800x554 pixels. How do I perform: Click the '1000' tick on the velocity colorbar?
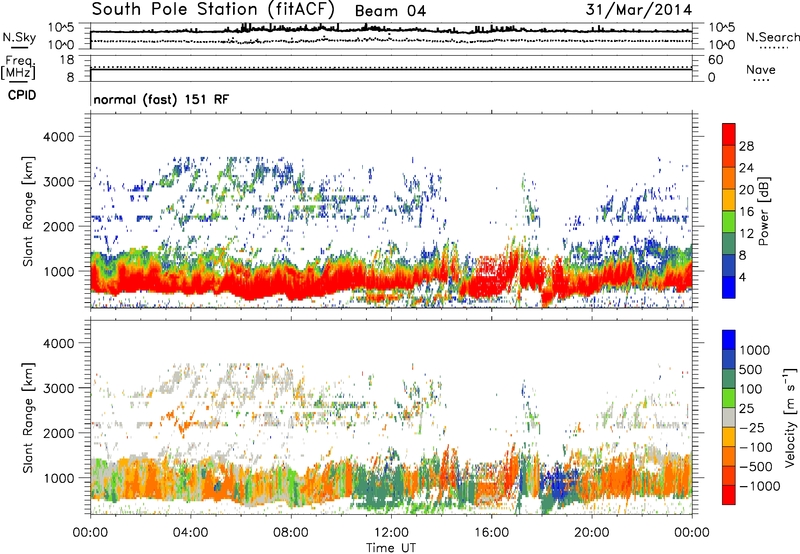point(755,350)
